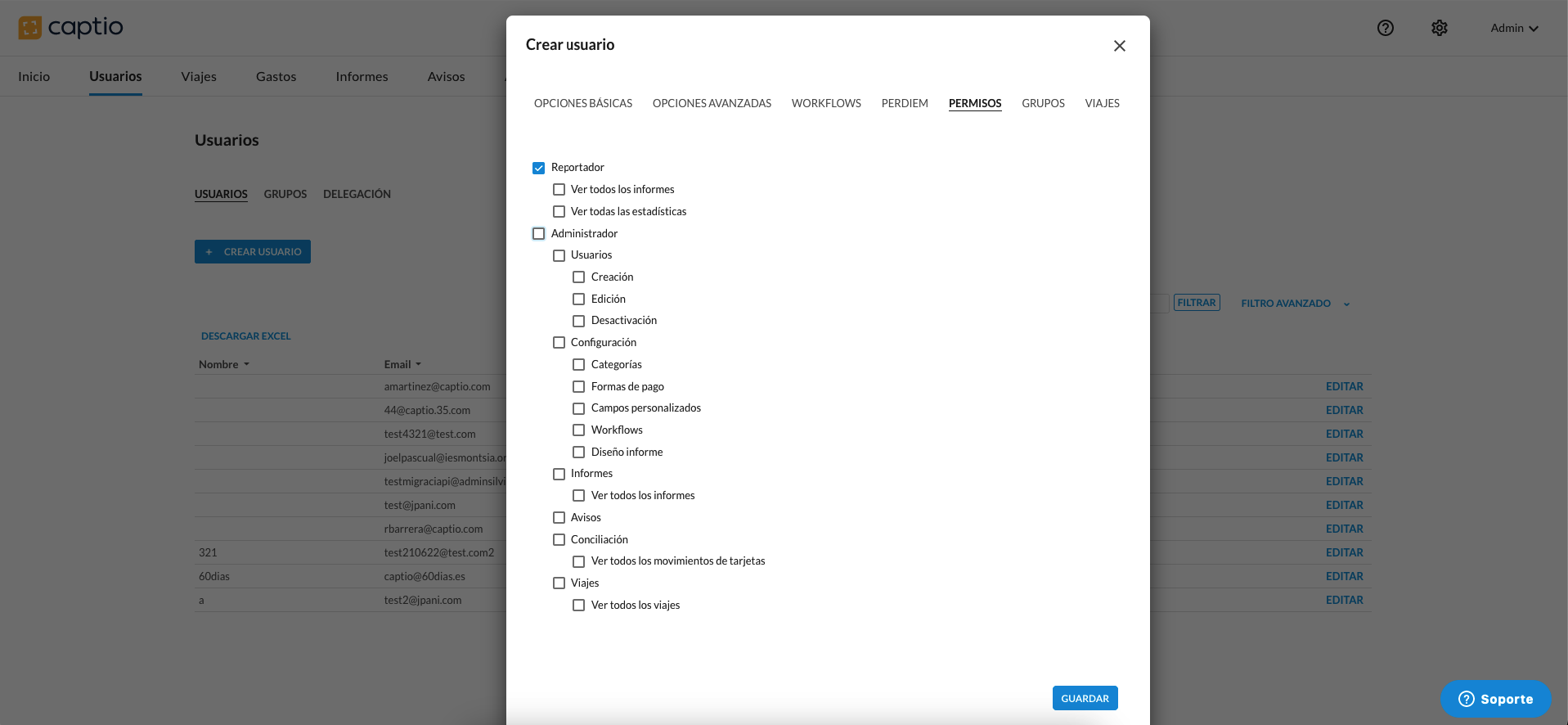Expand the Filtro Avanzado chevron
Viewport: 1568px width, 725px height.
pos(1346,304)
